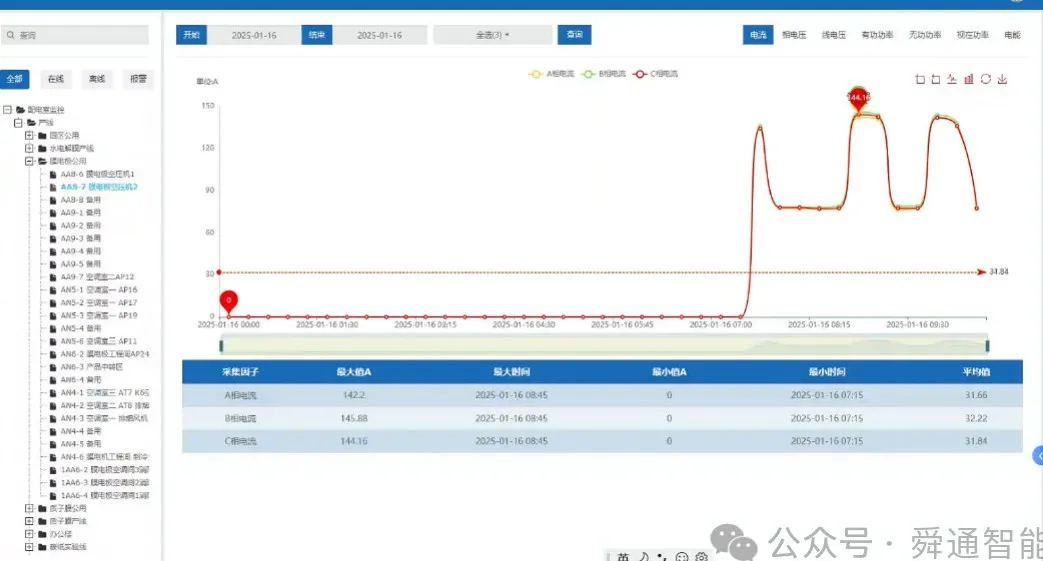
Task: Collapse the 膜电极公用 folder
Action: tap(29, 161)
